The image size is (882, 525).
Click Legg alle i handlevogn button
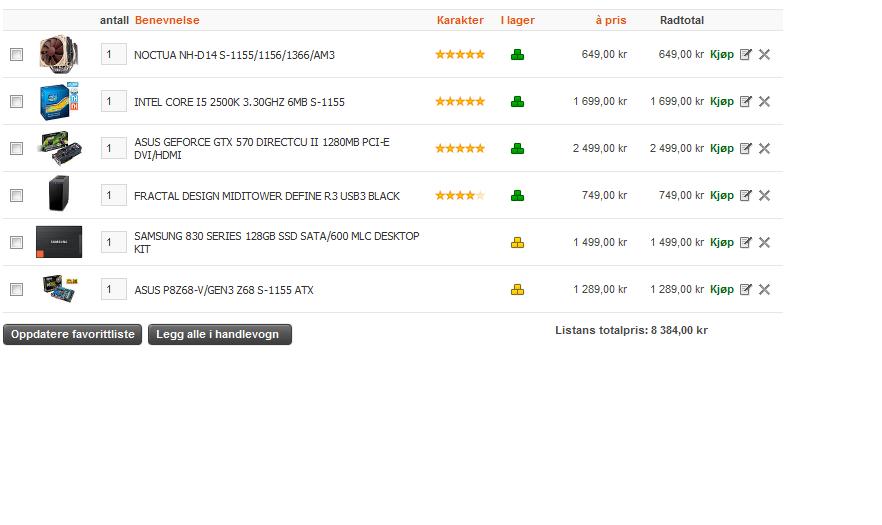pyautogui.click(x=220, y=334)
